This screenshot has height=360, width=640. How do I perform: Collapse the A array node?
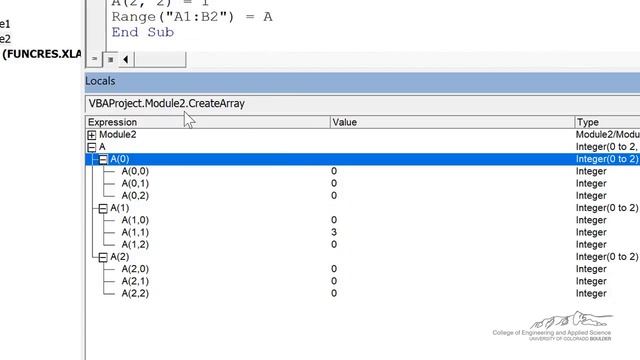pos(92,147)
